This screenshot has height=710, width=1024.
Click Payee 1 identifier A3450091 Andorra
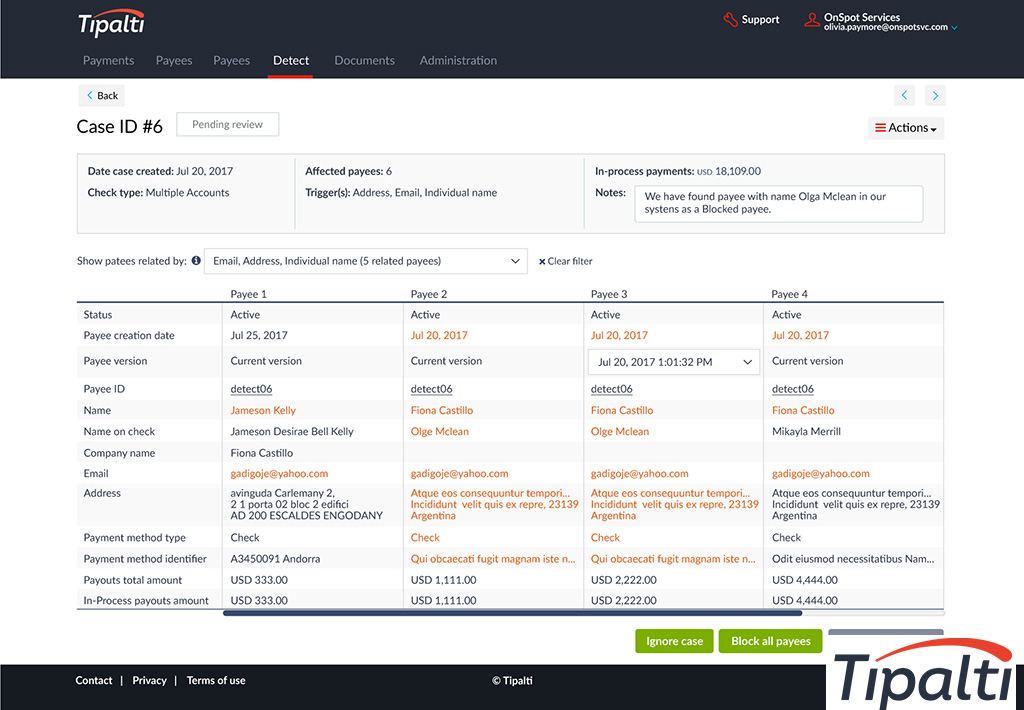click(275, 559)
